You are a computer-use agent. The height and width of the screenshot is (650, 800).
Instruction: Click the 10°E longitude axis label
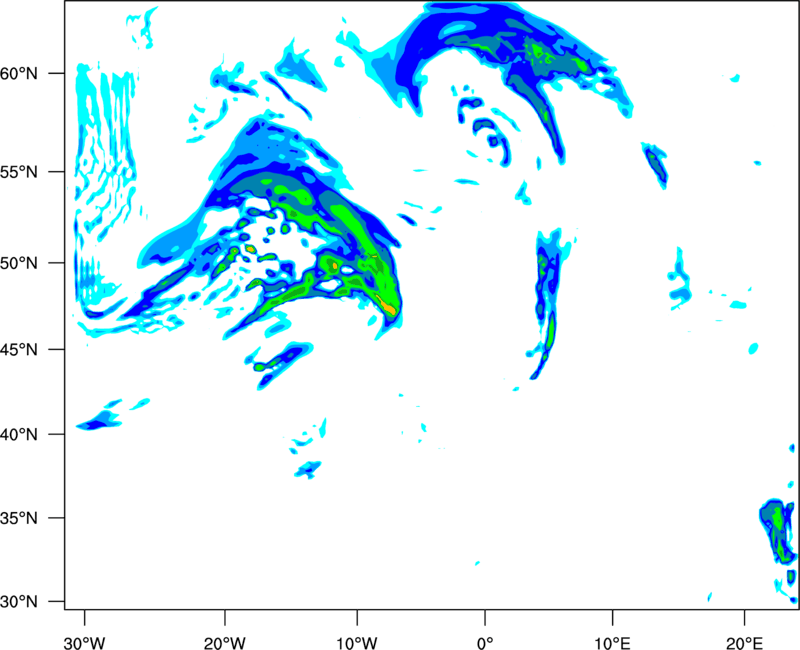click(612, 643)
